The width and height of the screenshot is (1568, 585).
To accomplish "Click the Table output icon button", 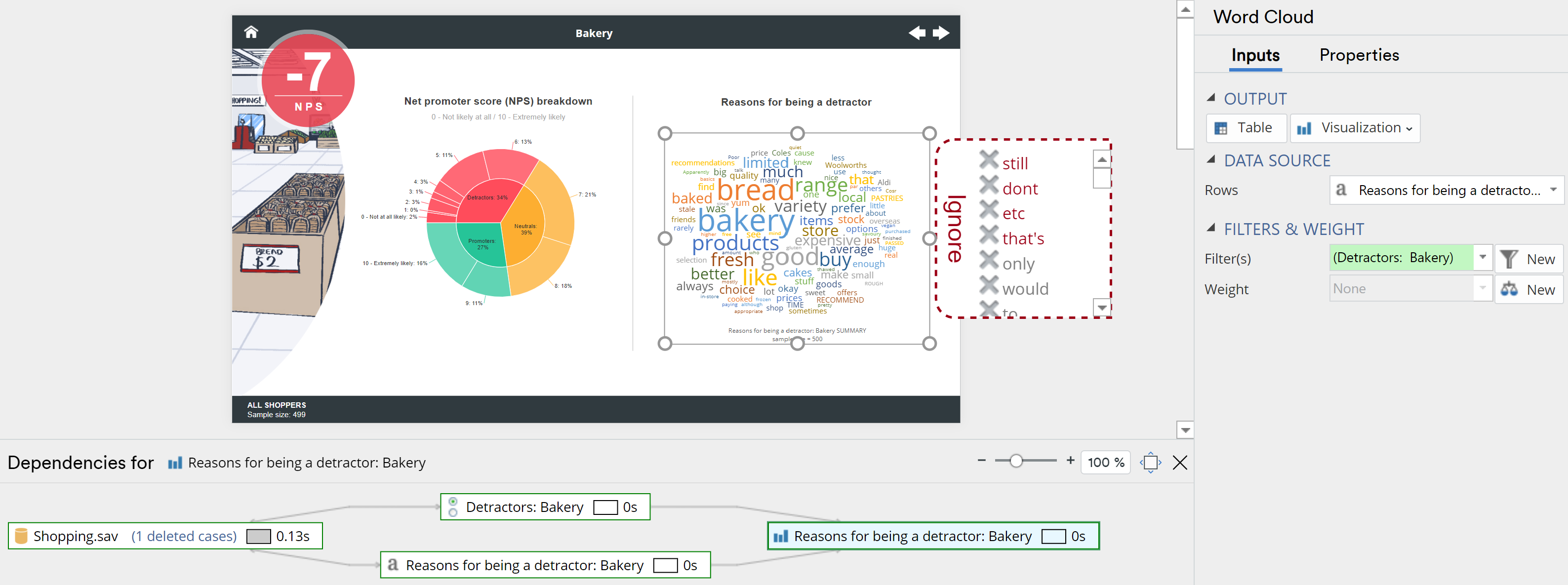I will point(1246,128).
